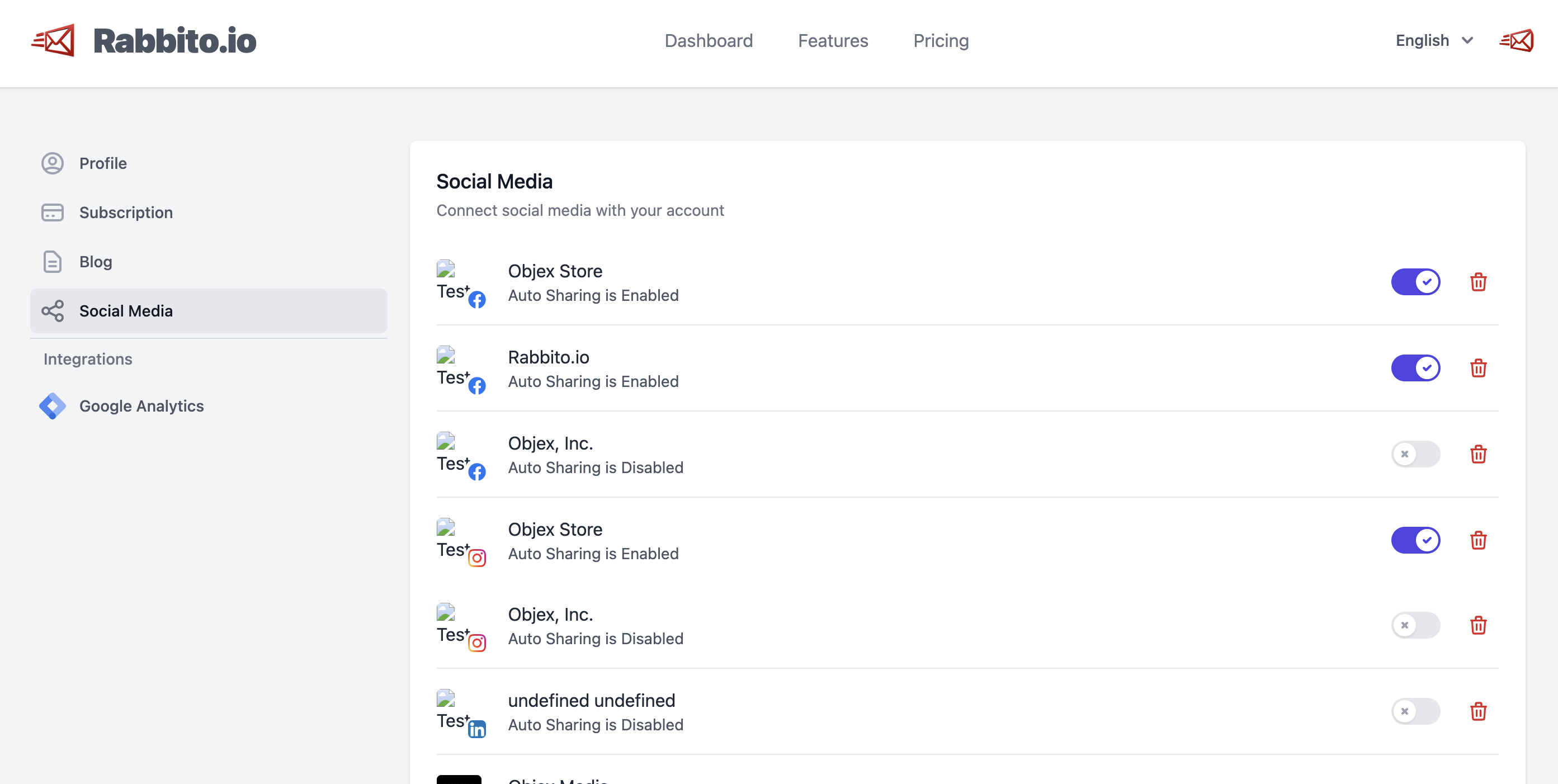Image resolution: width=1558 pixels, height=784 pixels.
Task: Click the 'Integrations' sidebar heading
Action: point(88,359)
